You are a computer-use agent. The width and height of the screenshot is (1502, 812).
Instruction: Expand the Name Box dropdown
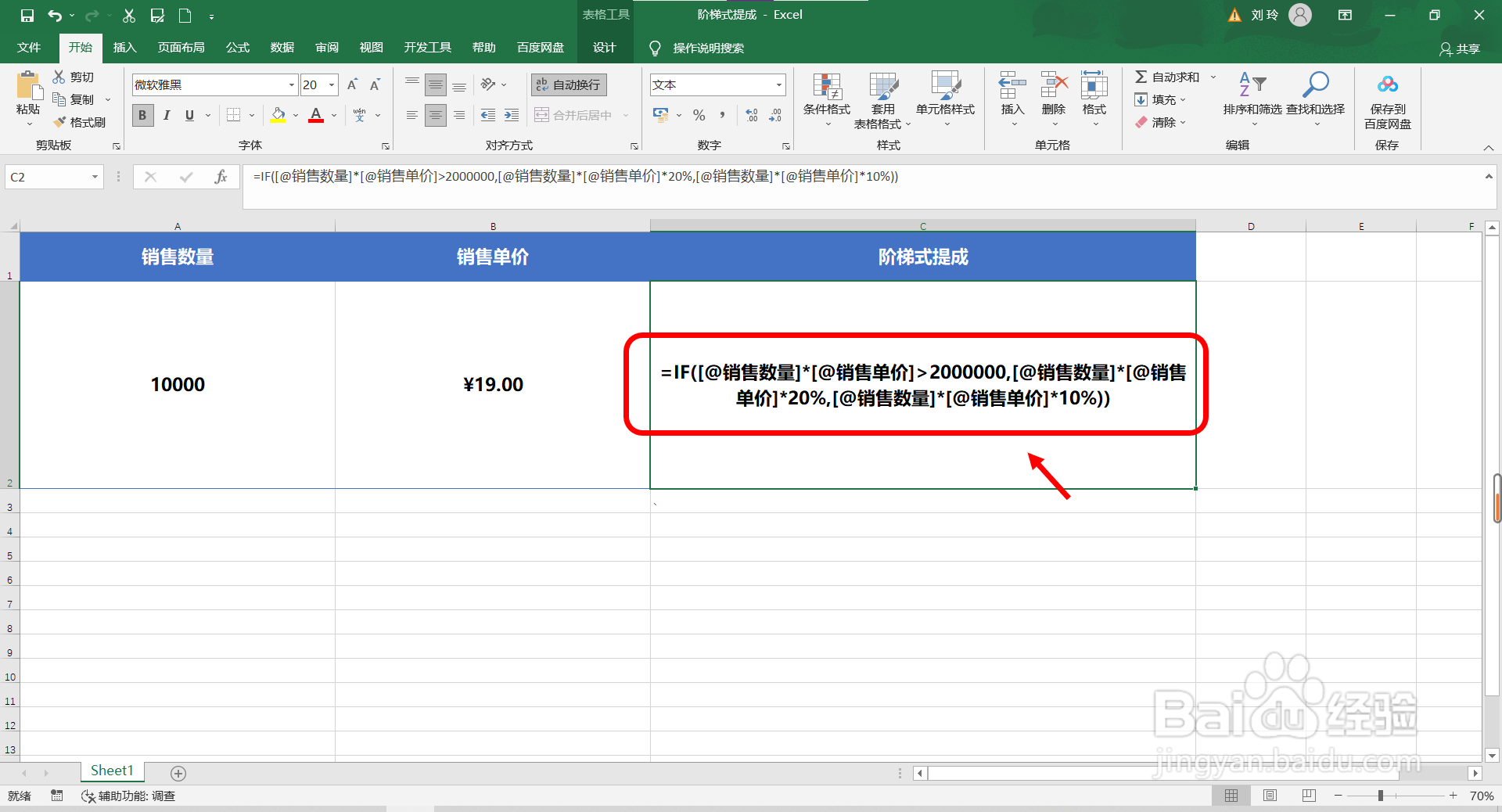(95, 177)
